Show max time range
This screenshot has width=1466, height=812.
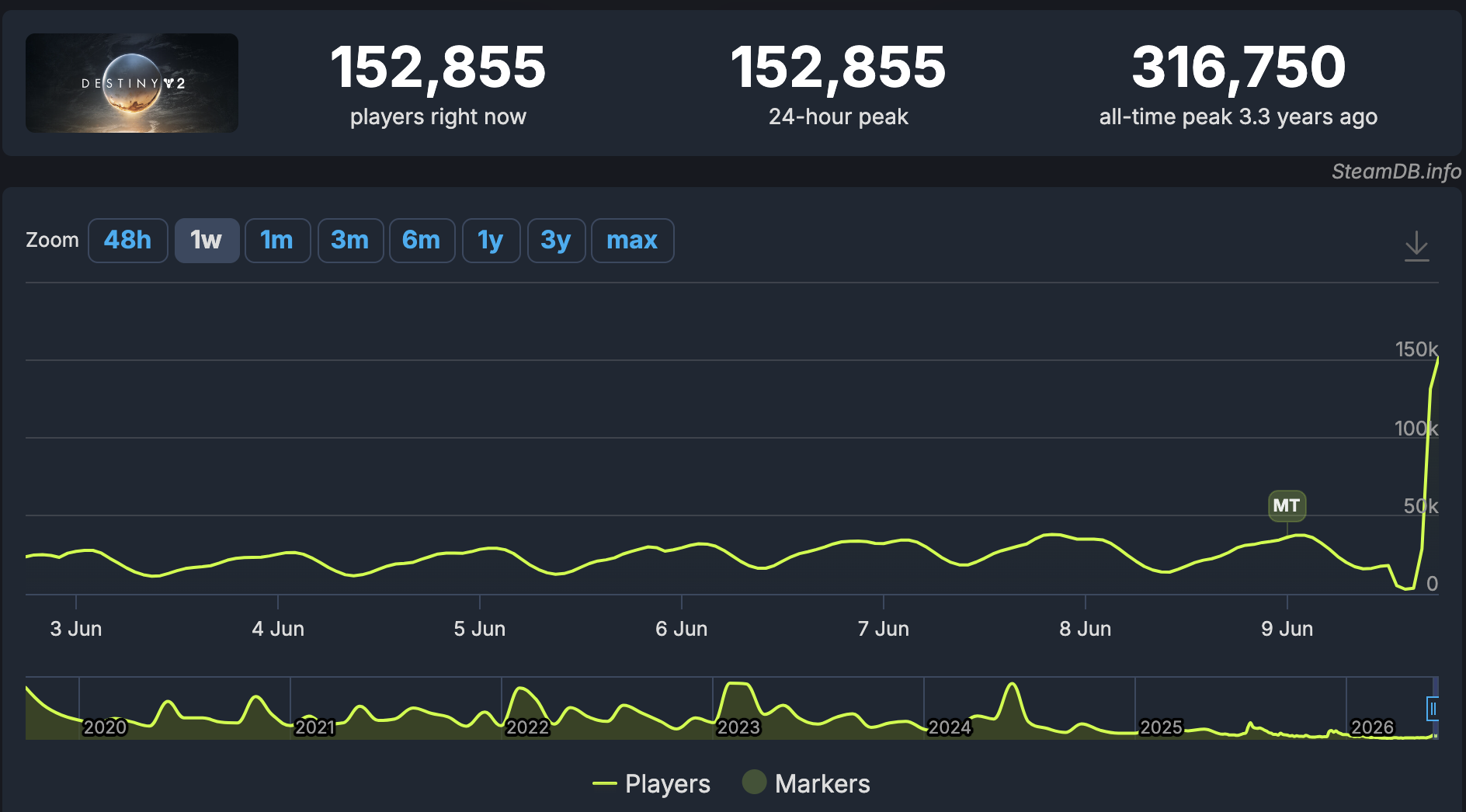click(x=632, y=241)
